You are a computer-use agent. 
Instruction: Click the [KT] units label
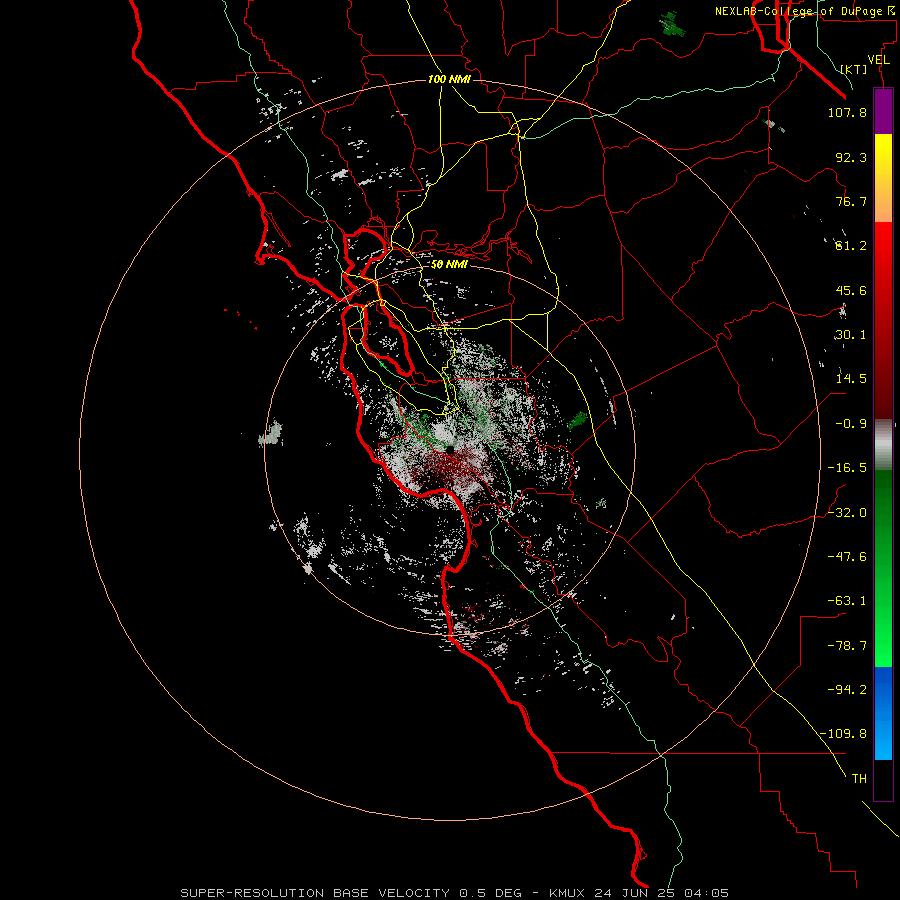854,69
